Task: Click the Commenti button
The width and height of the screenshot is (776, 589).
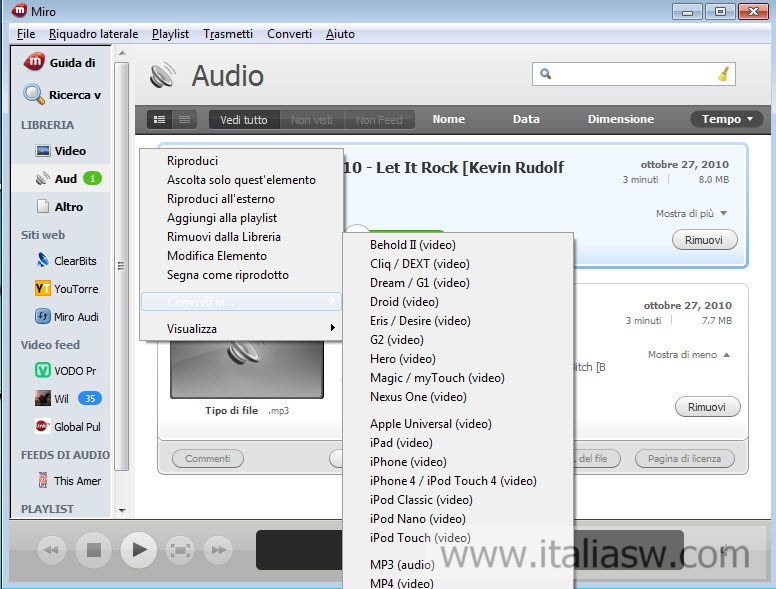Action: pyautogui.click(x=208, y=458)
